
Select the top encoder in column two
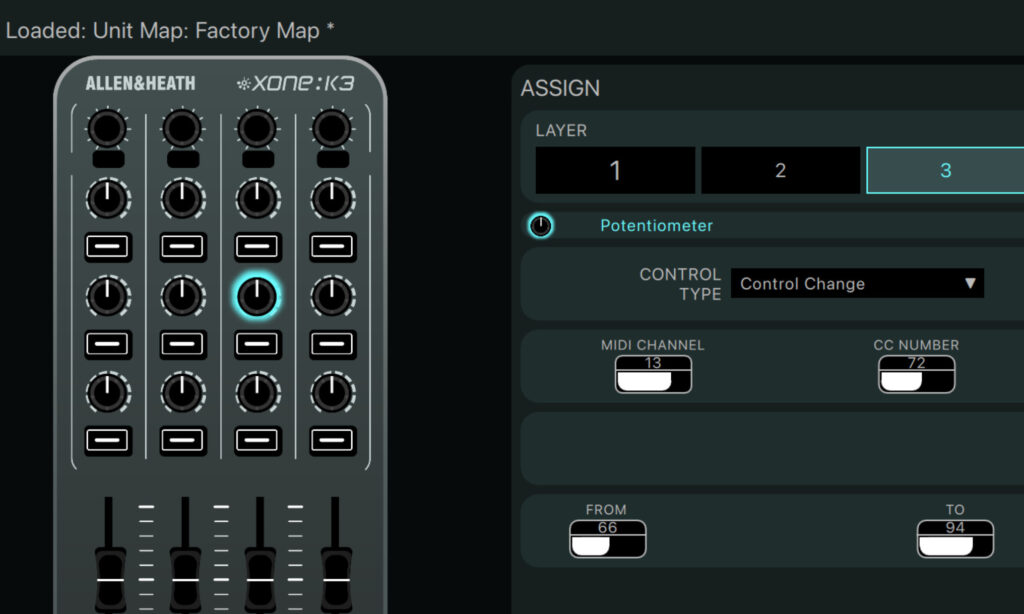pyautogui.click(x=182, y=128)
